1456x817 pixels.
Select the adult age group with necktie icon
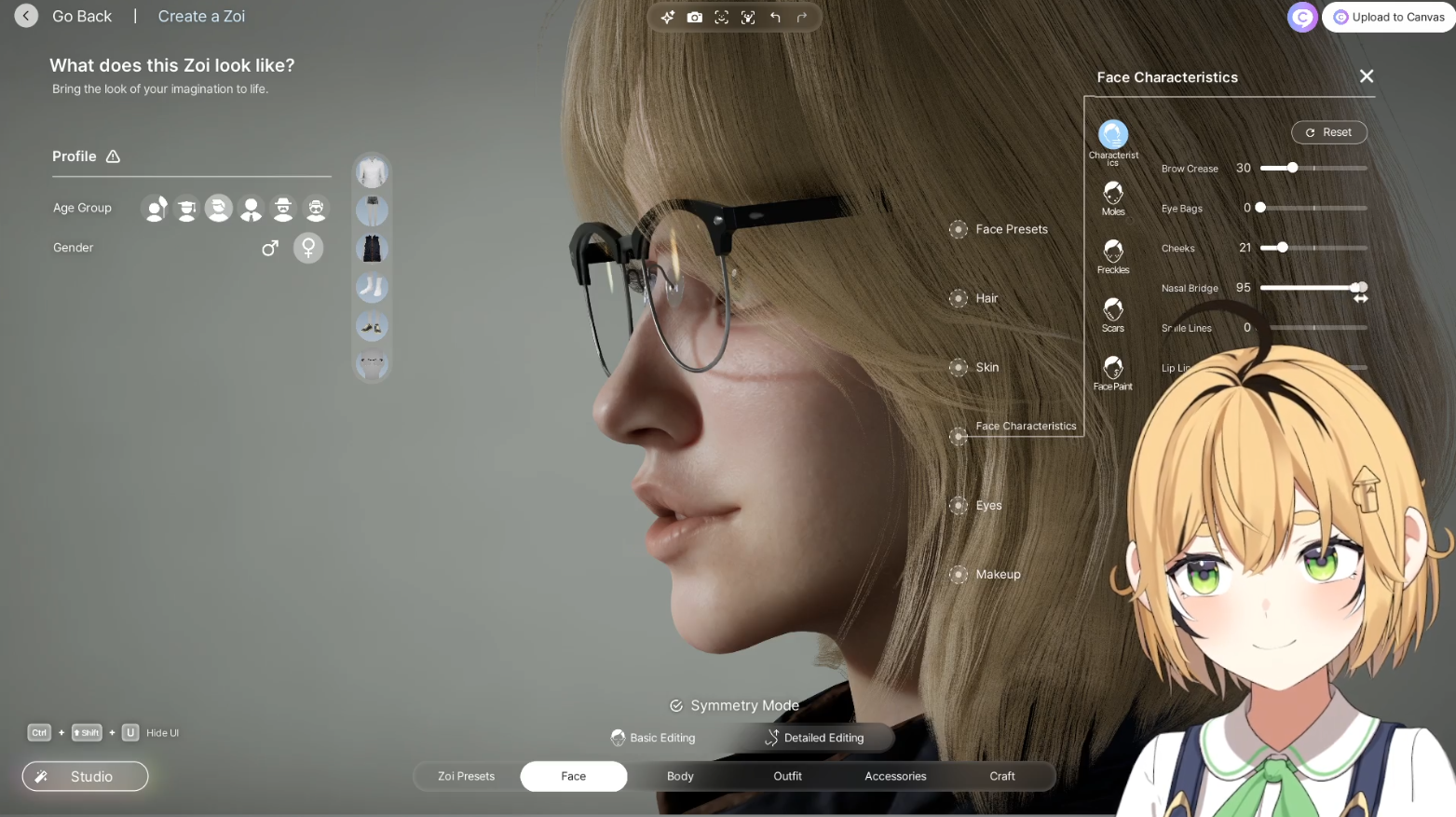click(x=252, y=208)
